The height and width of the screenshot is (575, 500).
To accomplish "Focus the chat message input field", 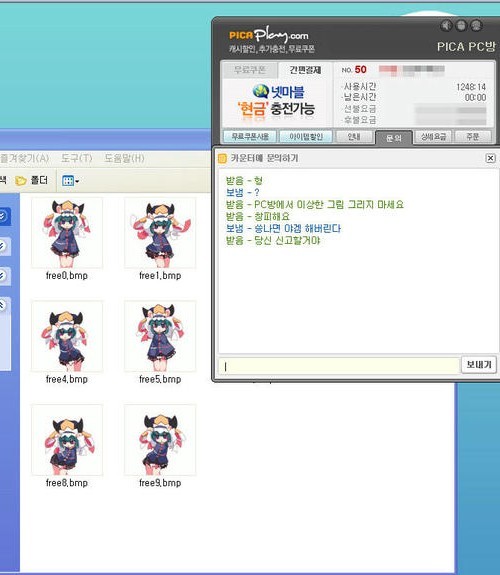I will point(339,366).
